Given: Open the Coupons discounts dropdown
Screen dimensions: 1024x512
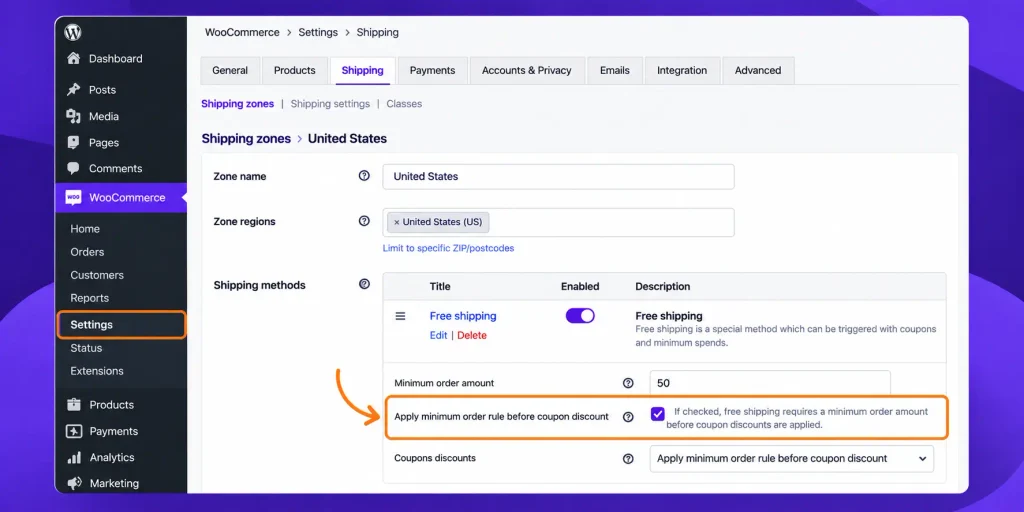Looking at the screenshot, I should [792, 458].
